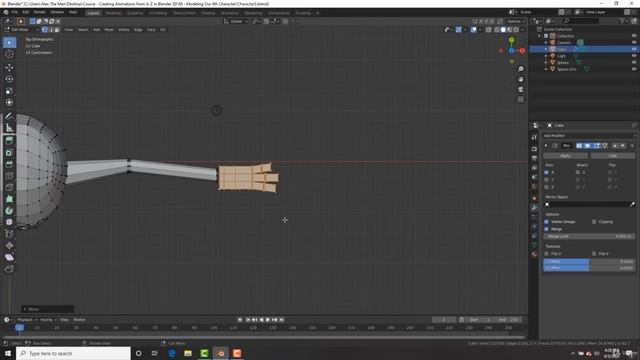Switch to the UV Editing workspace tab
The width and height of the screenshot is (640, 360).
coord(158,13)
